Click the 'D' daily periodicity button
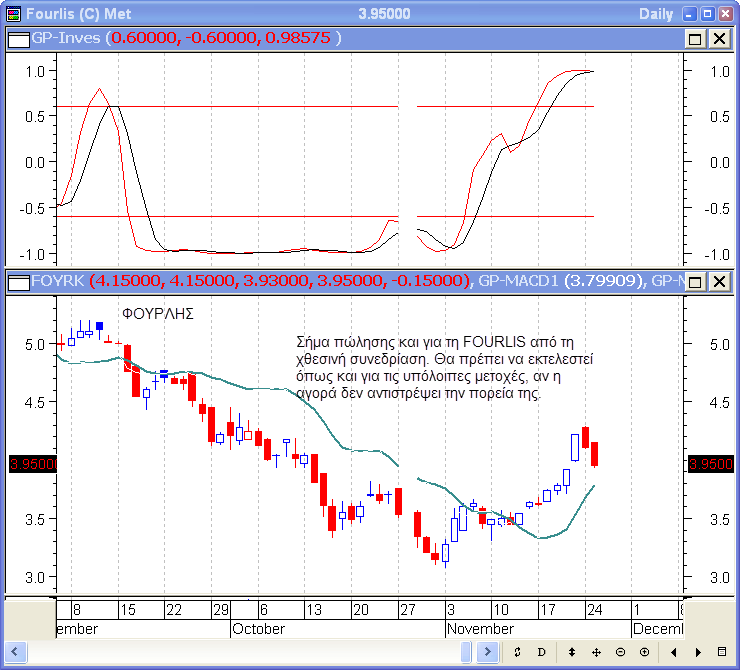The width and height of the screenshot is (740, 670). (542, 652)
